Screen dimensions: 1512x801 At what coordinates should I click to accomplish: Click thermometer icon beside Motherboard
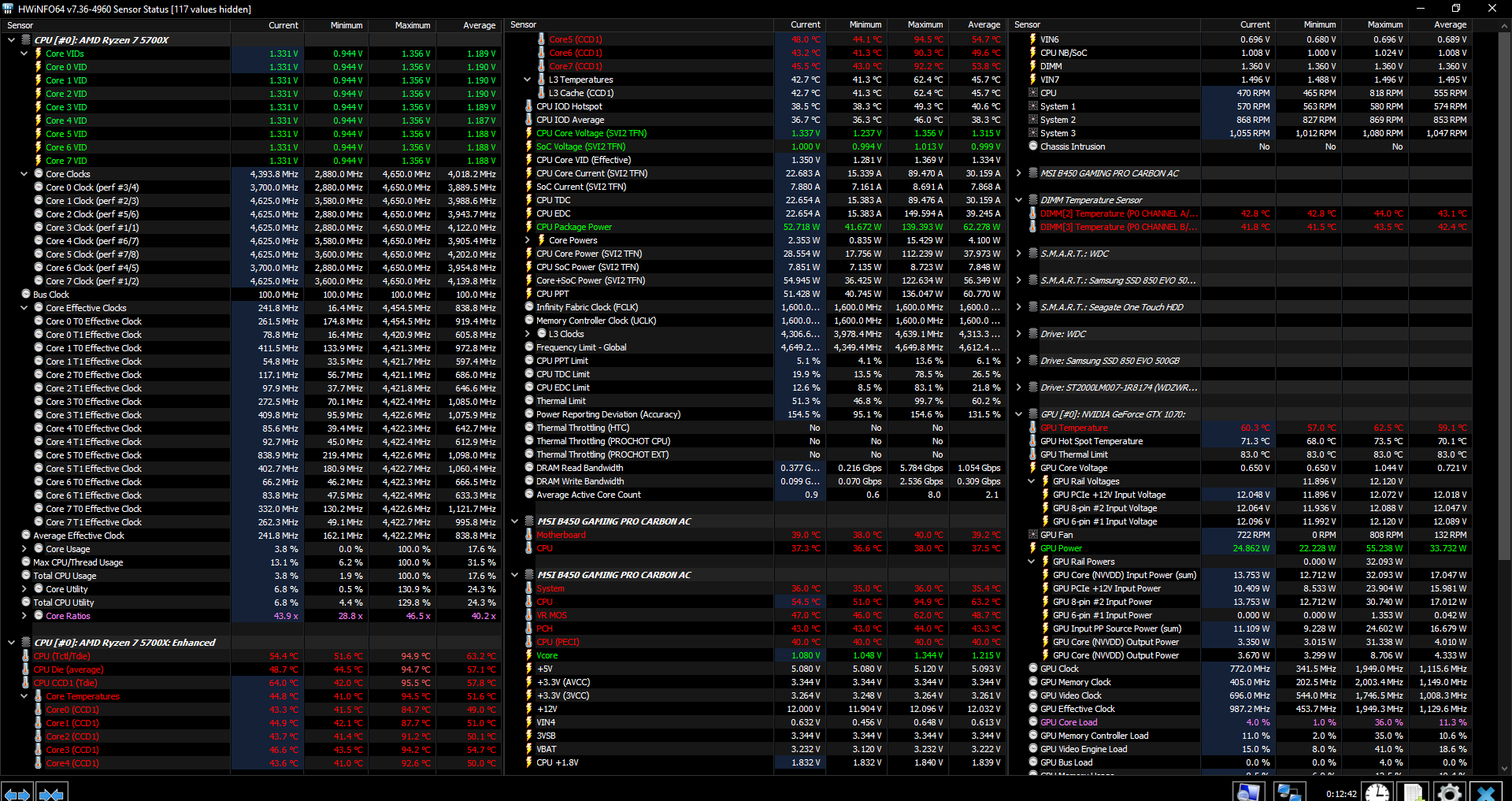(x=529, y=535)
